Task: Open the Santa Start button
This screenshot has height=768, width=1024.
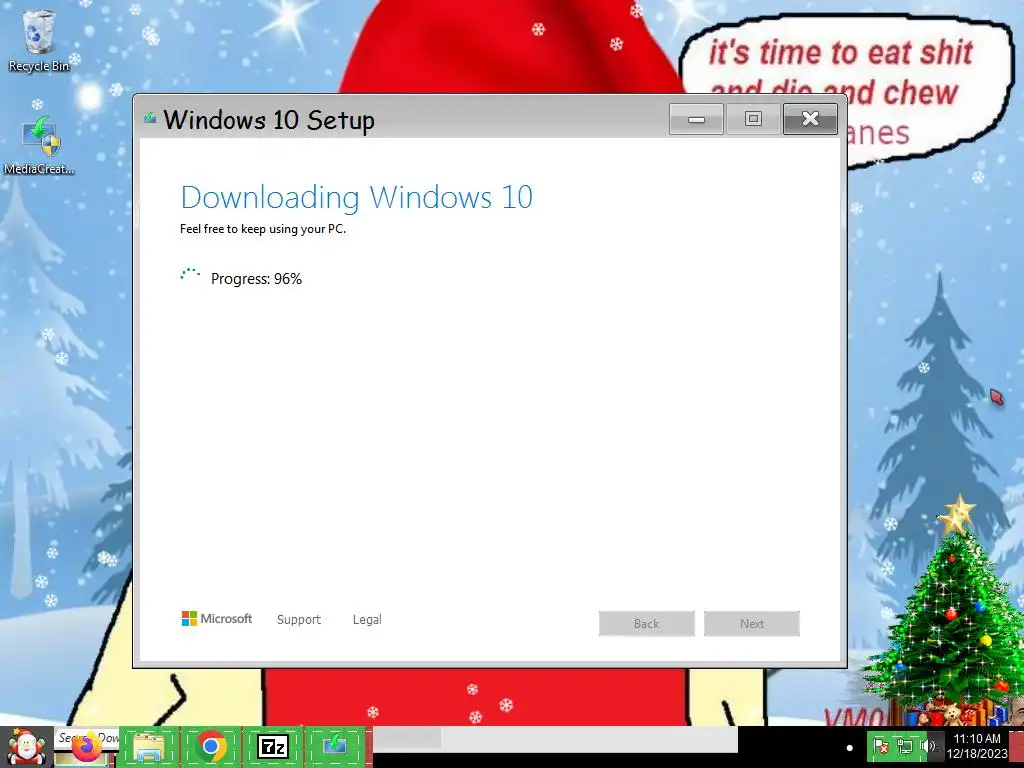Action: 26,746
